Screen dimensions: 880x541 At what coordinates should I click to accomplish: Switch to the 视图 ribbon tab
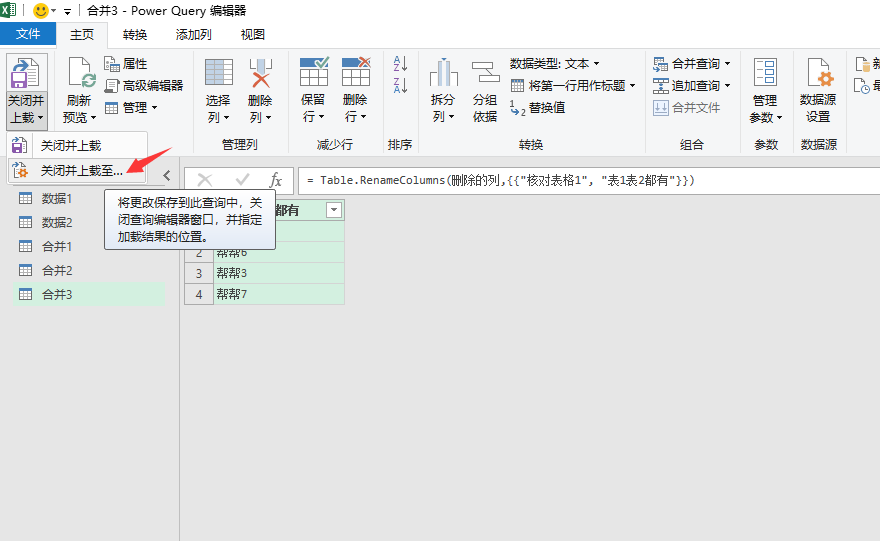point(253,35)
